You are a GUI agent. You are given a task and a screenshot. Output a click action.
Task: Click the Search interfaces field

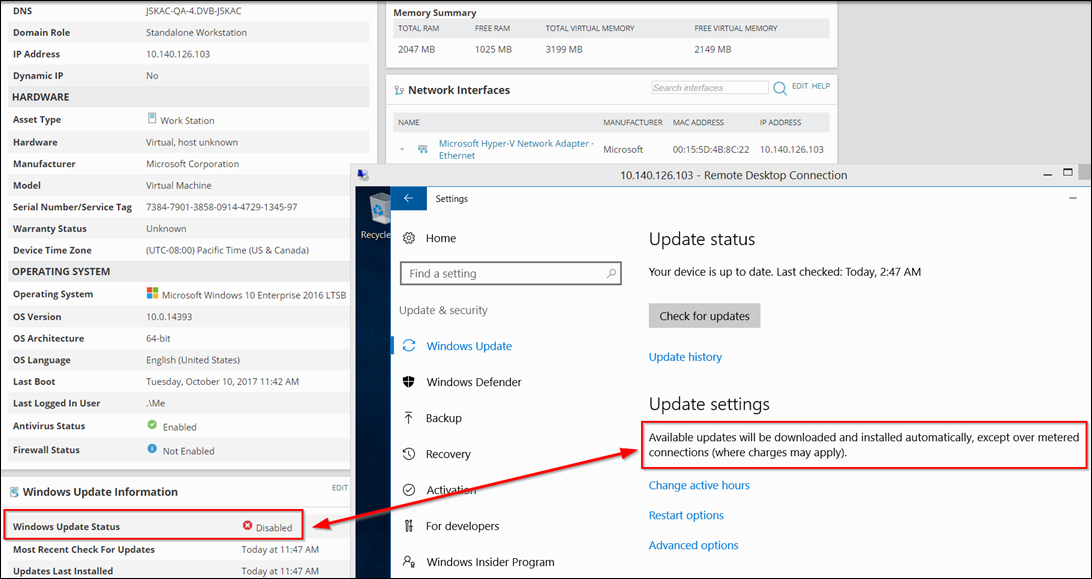click(x=710, y=87)
